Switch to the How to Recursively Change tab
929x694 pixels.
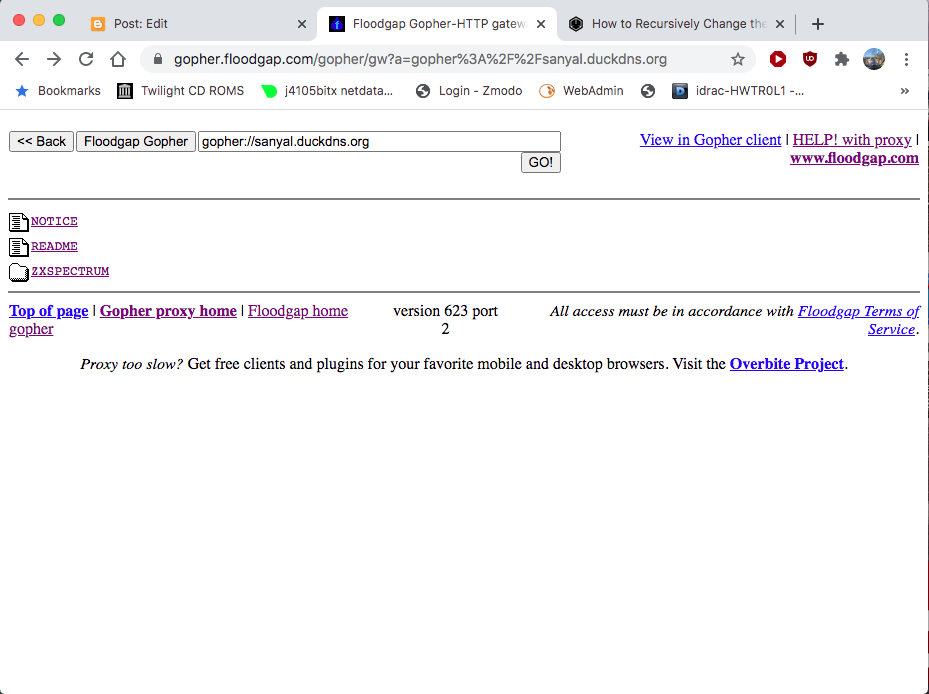click(670, 23)
